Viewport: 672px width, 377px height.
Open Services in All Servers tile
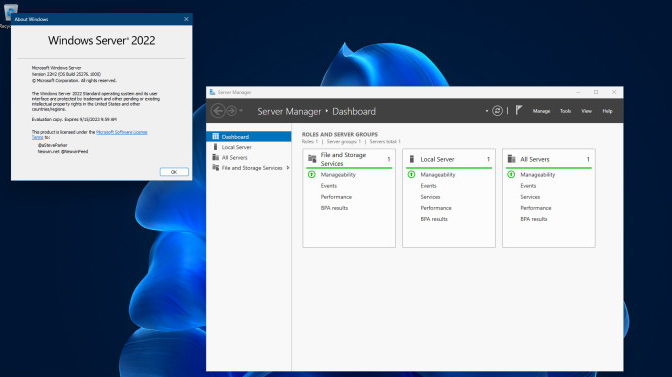pos(530,197)
